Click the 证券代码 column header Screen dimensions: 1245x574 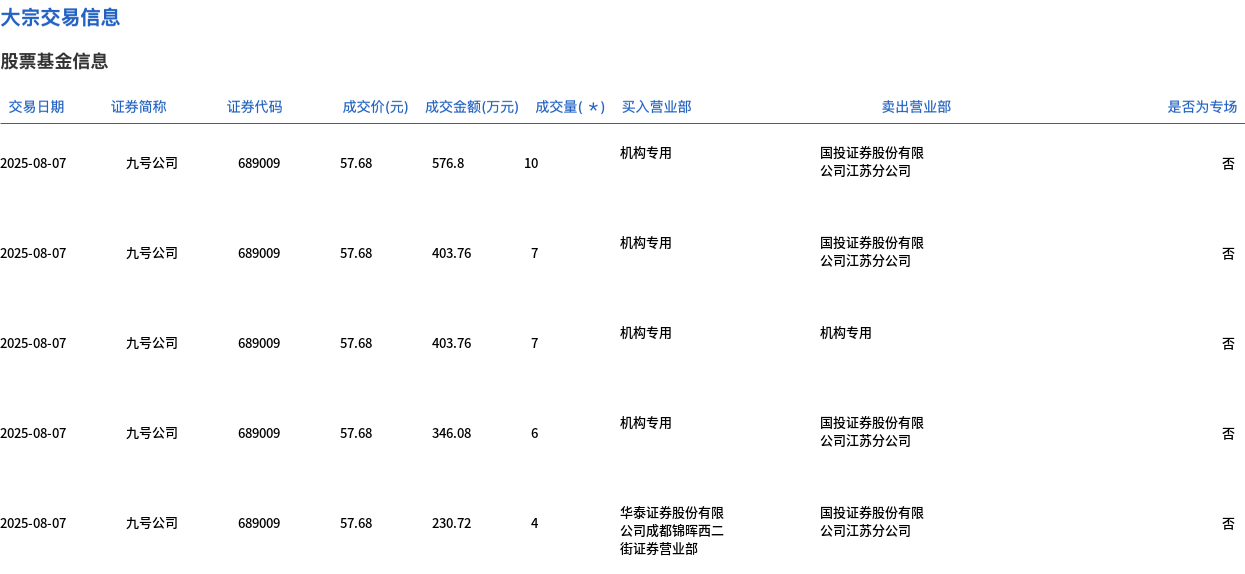[x=254, y=107]
